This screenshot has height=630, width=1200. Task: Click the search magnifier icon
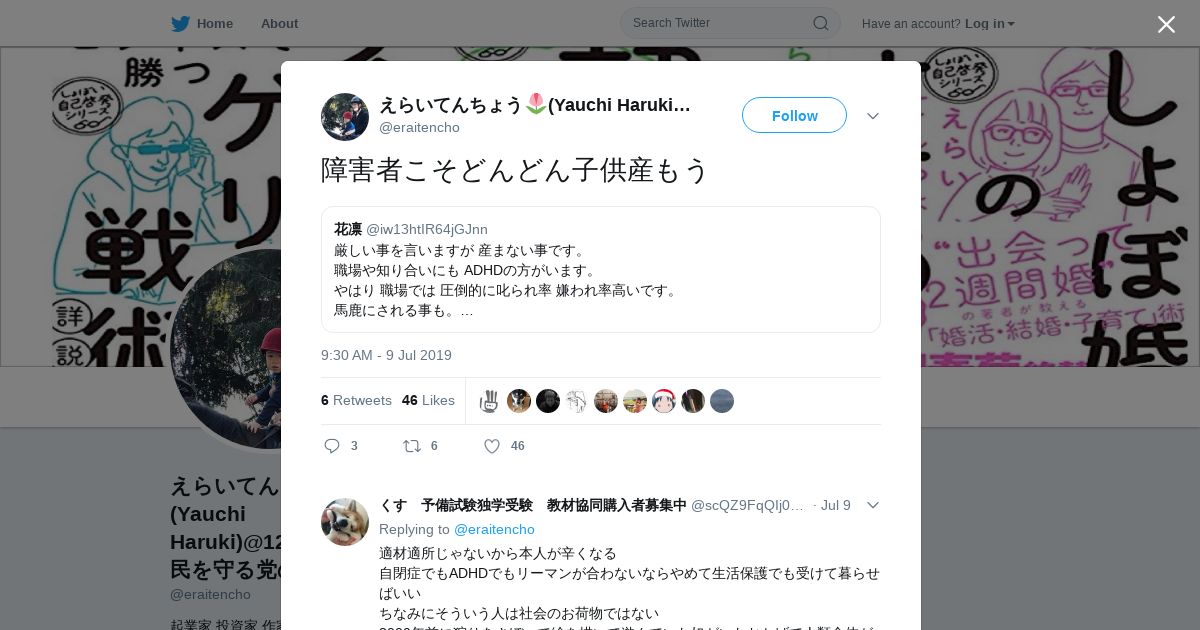pyautogui.click(x=820, y=23)
